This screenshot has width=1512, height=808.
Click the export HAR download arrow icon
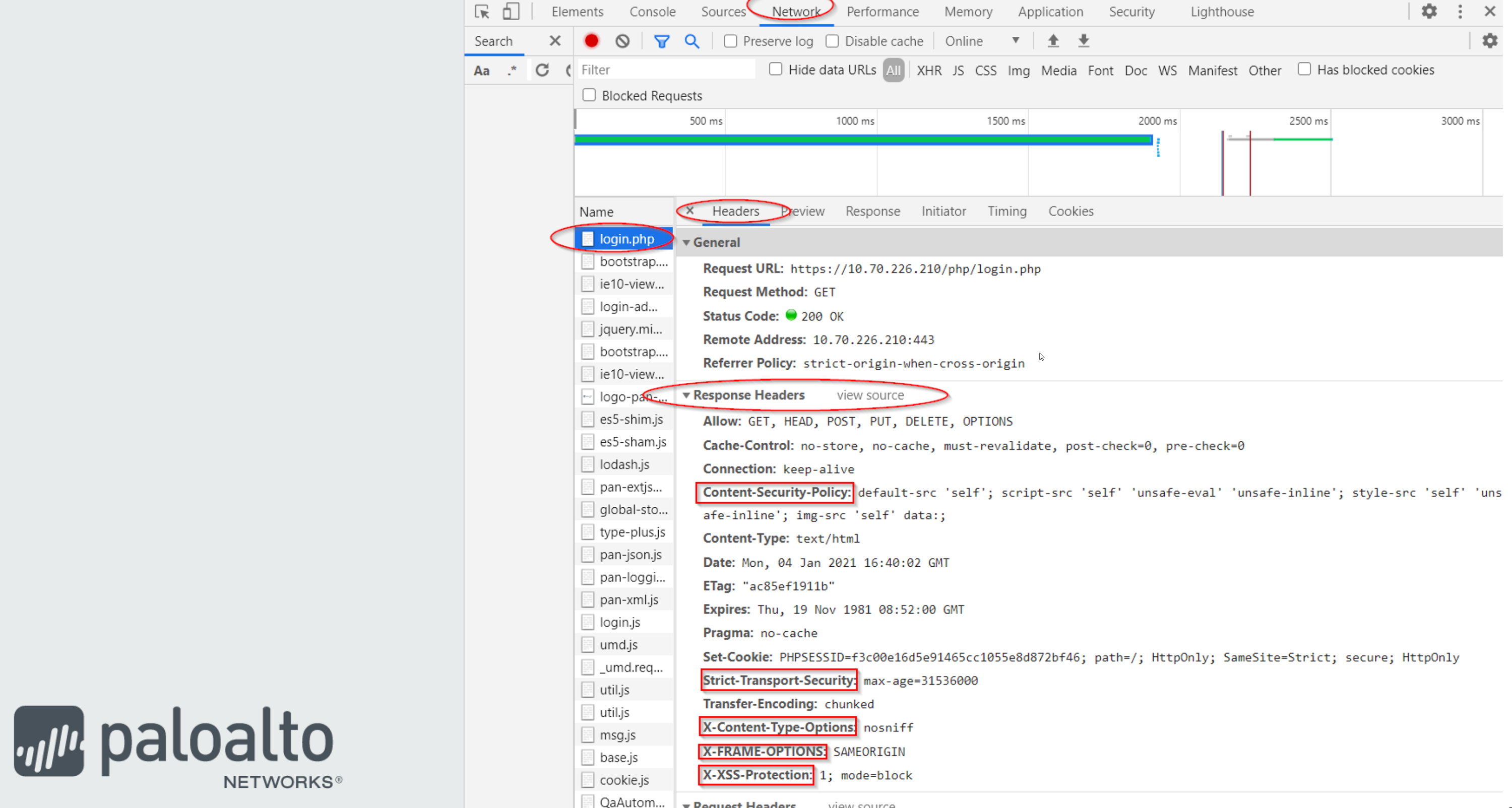click(x=1084, y=41)
